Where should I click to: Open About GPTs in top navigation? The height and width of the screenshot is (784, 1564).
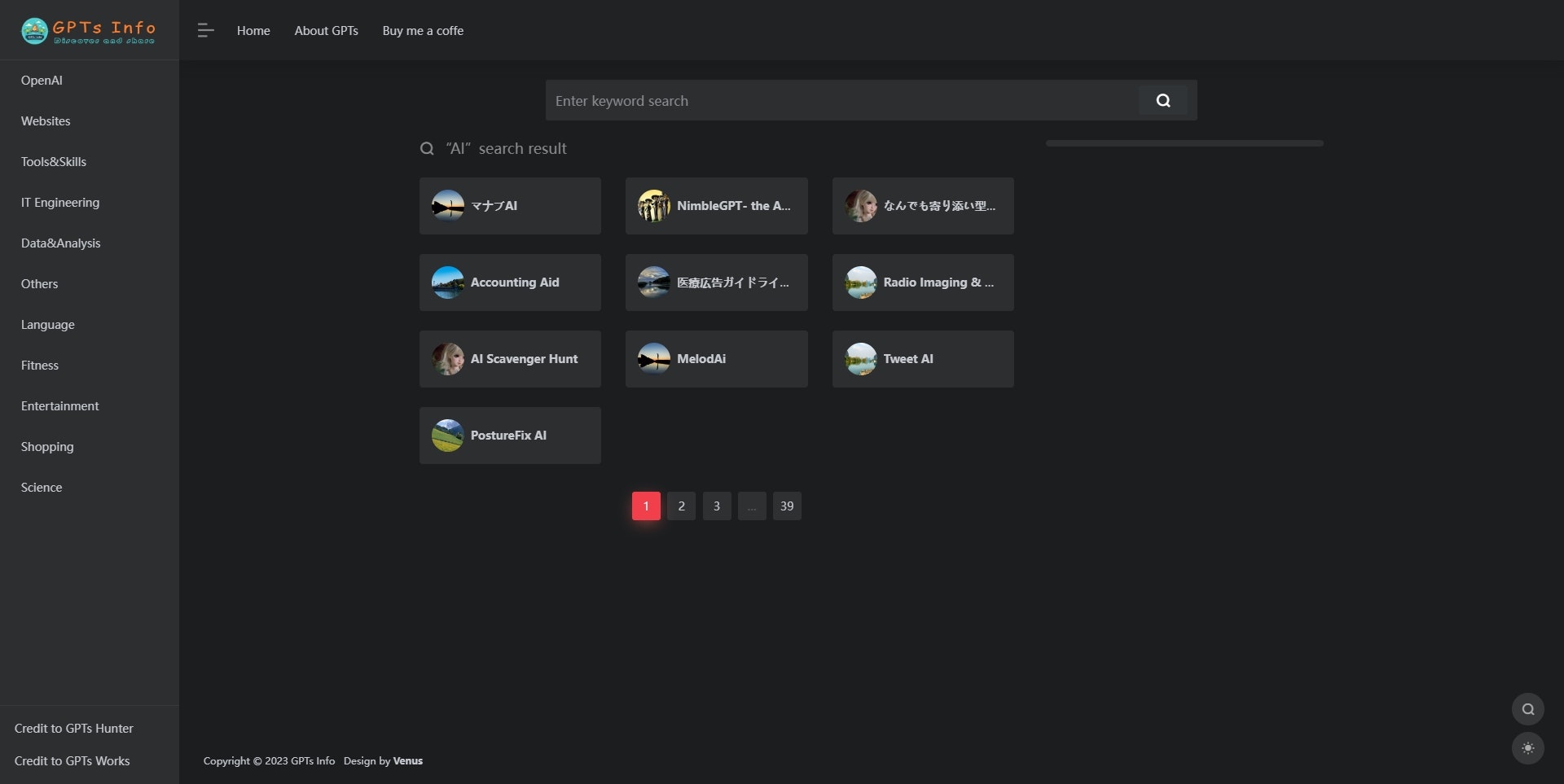pyautogui.click(x=326, y=30)
